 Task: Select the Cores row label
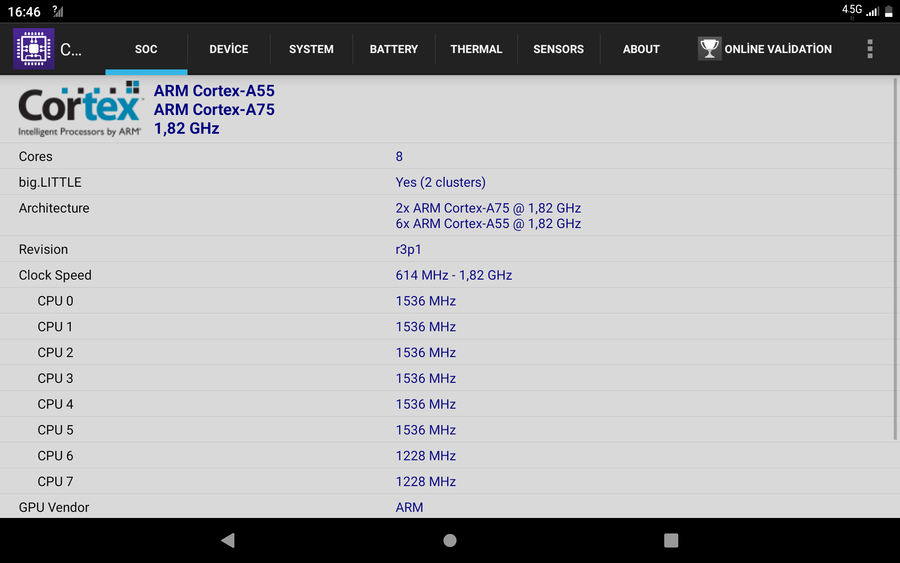click(36, 156)
